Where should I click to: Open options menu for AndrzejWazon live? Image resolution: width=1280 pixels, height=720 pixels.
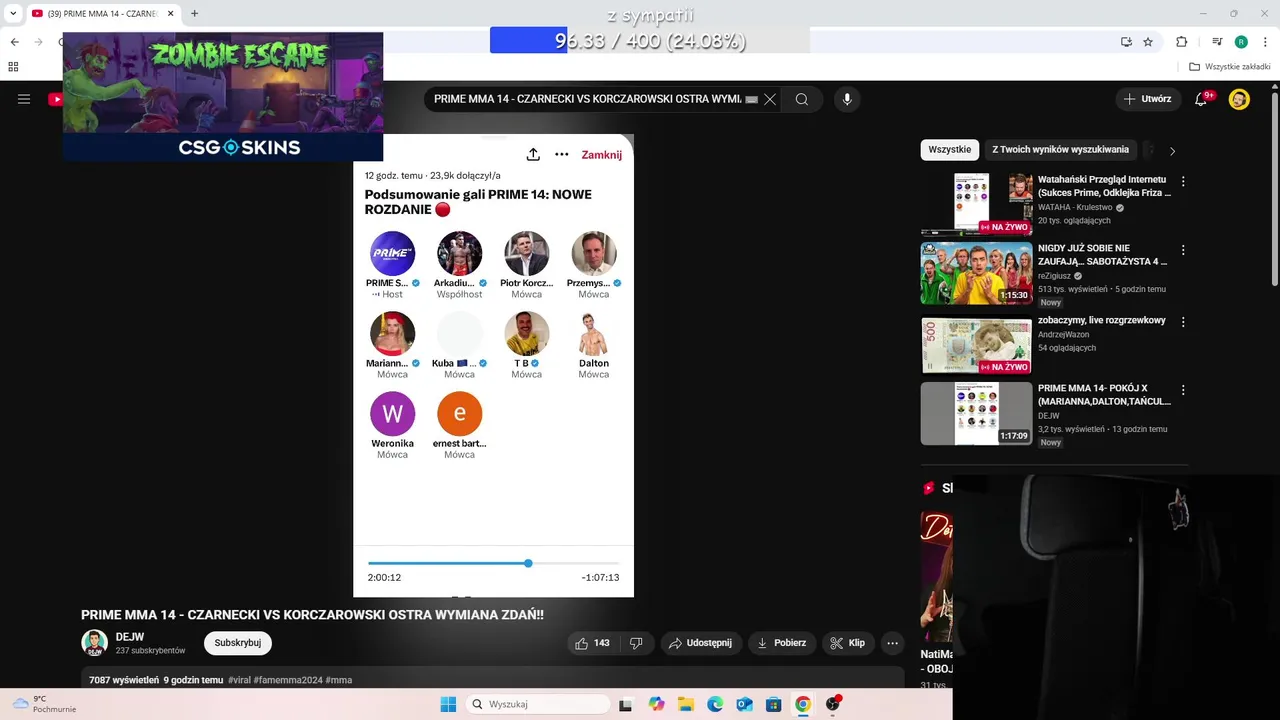(x=1183, y=322)
